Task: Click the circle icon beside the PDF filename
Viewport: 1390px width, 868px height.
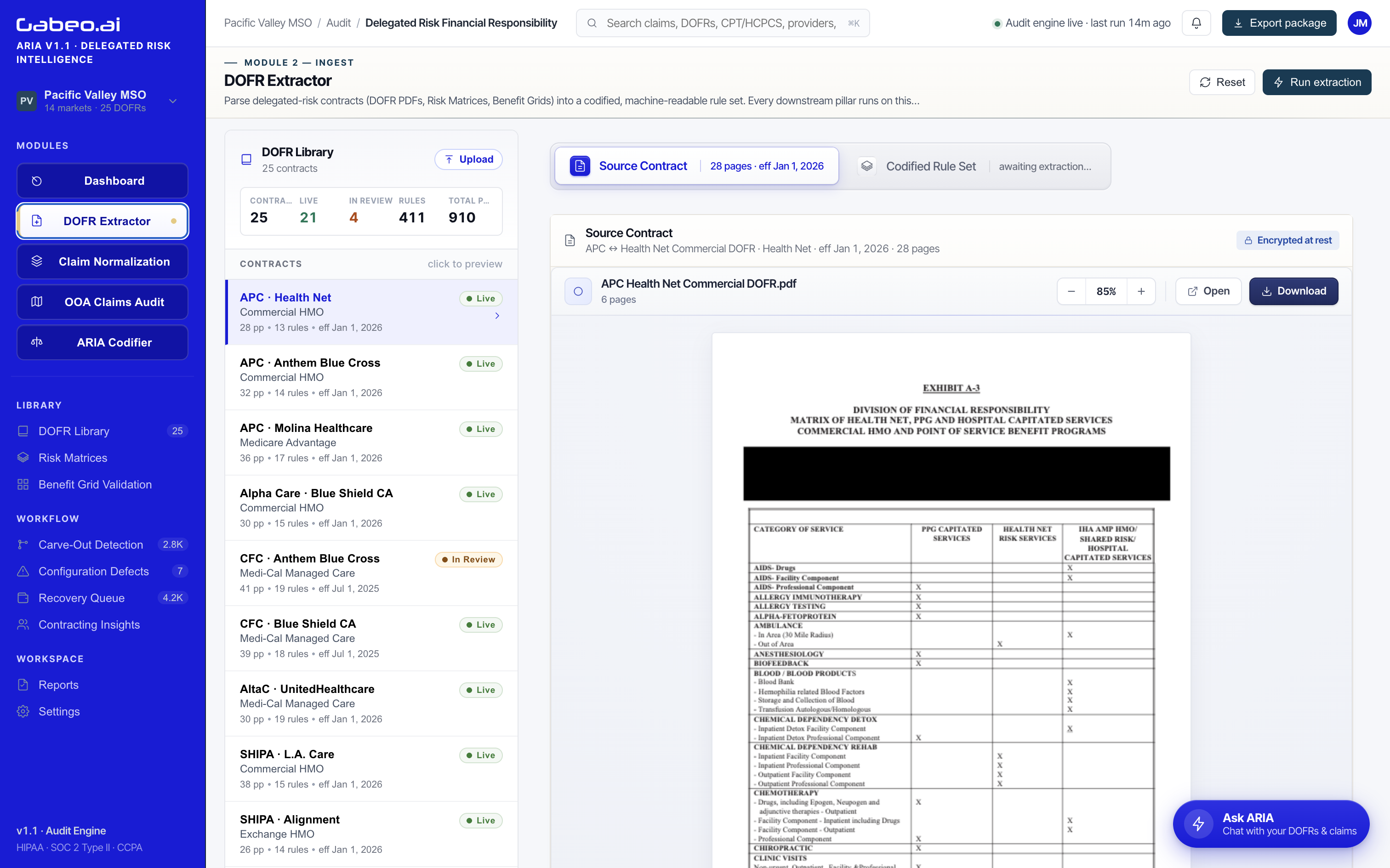Action: [578, 291]
